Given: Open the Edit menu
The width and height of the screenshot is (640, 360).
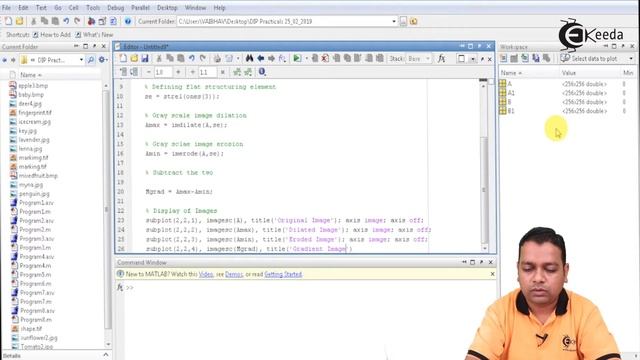Looking at the screenshot, I should [x=23, y=8].
